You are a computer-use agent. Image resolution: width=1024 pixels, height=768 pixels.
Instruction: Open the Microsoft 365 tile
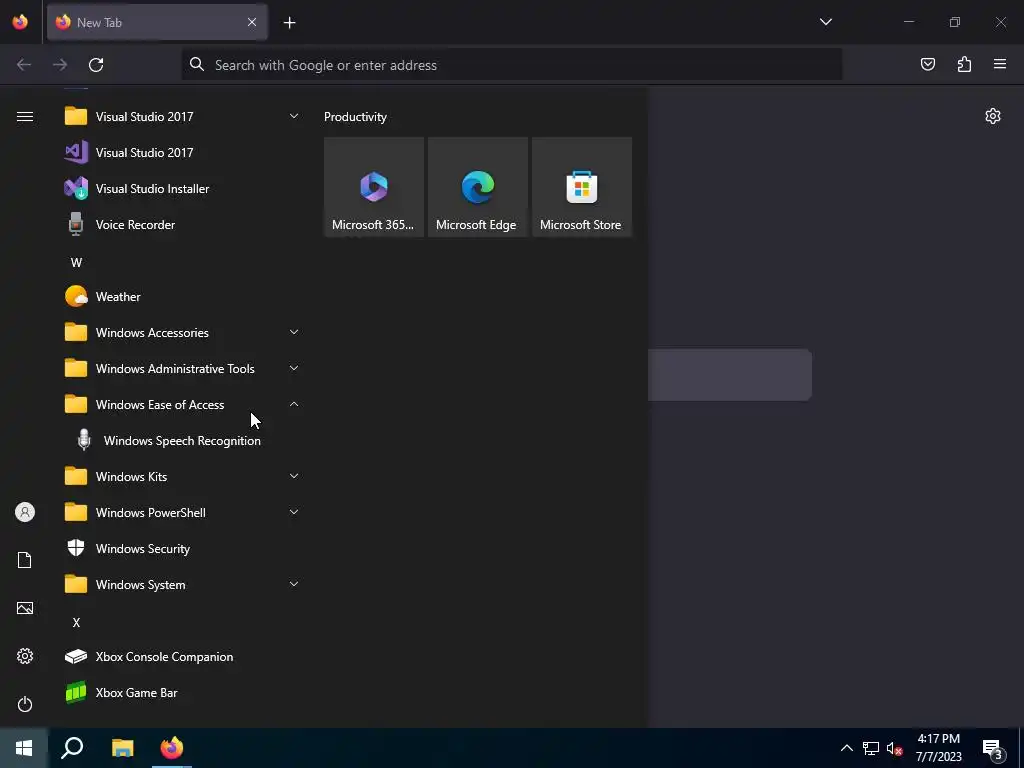coord(374,187)
